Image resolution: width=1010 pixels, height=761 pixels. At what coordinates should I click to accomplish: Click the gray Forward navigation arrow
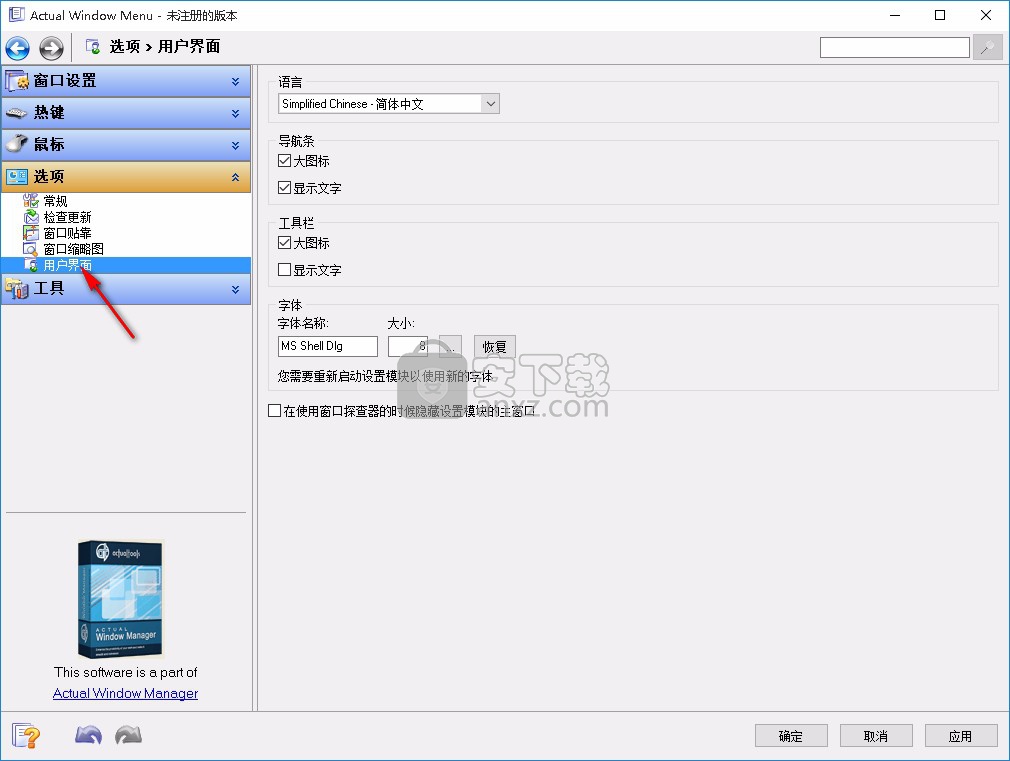(x=51, y=48)
